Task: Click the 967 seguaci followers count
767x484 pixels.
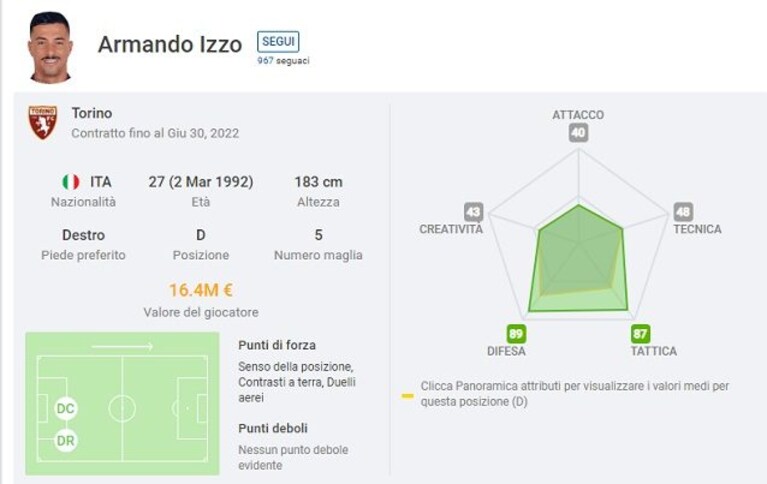Action: pos(283,61)
